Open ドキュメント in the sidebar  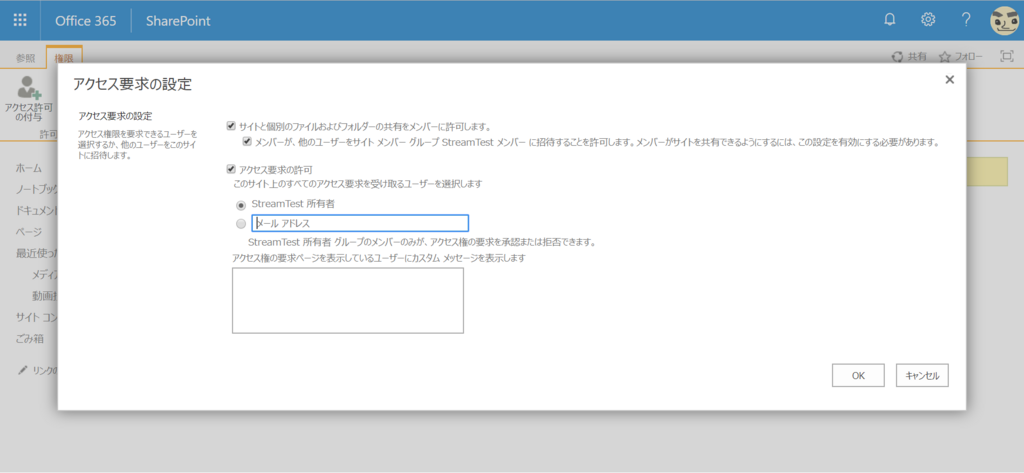click(x=37, y=210)
